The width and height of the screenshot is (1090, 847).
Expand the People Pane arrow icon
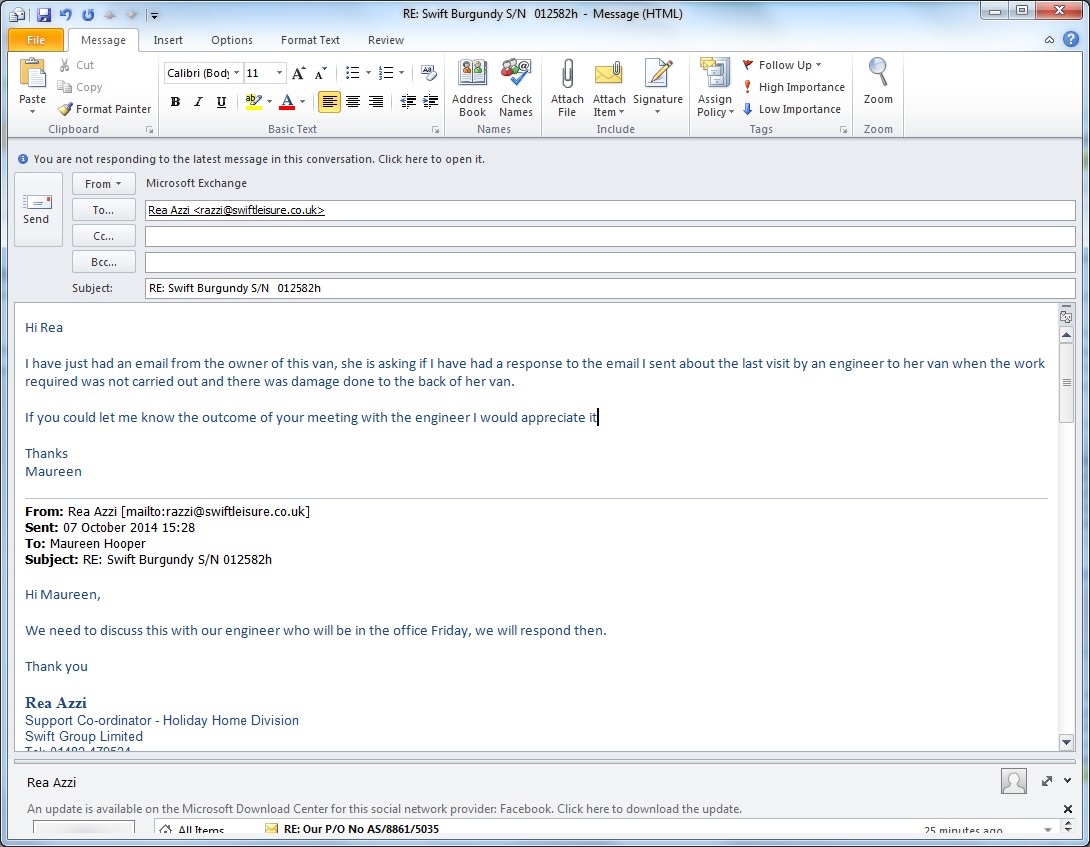tap(1047, 781)
